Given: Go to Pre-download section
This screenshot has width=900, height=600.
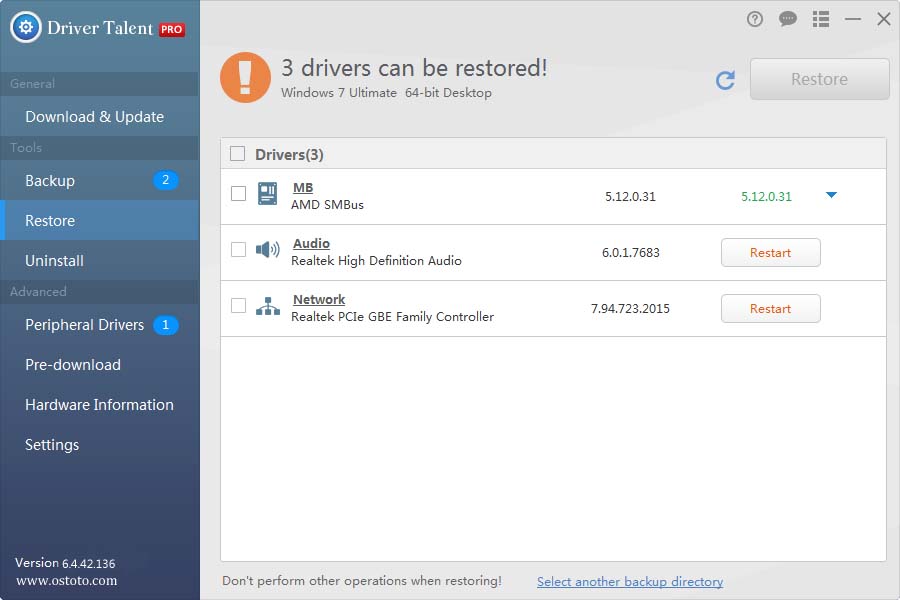Looking at the screenshot, I should pyautogui.click(x=100, y=365).
